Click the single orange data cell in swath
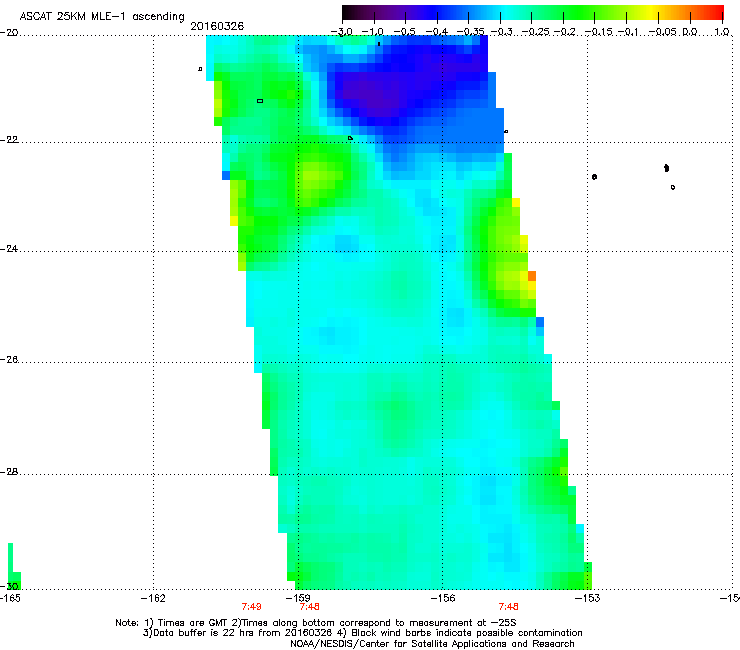This screenshot has height=650, width=740. [532, 276]
